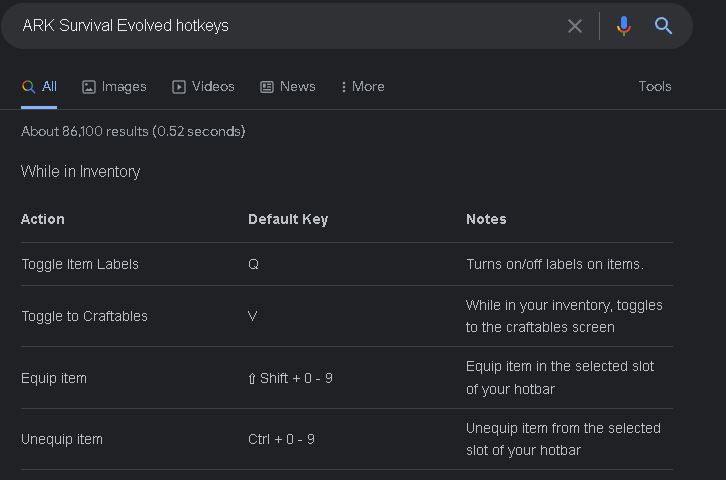726x480 pixels.
Task: Switch to the Videos tab
Action: coord(203,87)
